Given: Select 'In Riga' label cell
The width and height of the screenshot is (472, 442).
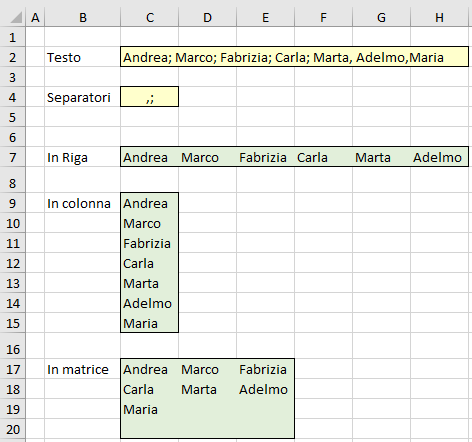Looking at the screenshot, I should pos(82,157).
